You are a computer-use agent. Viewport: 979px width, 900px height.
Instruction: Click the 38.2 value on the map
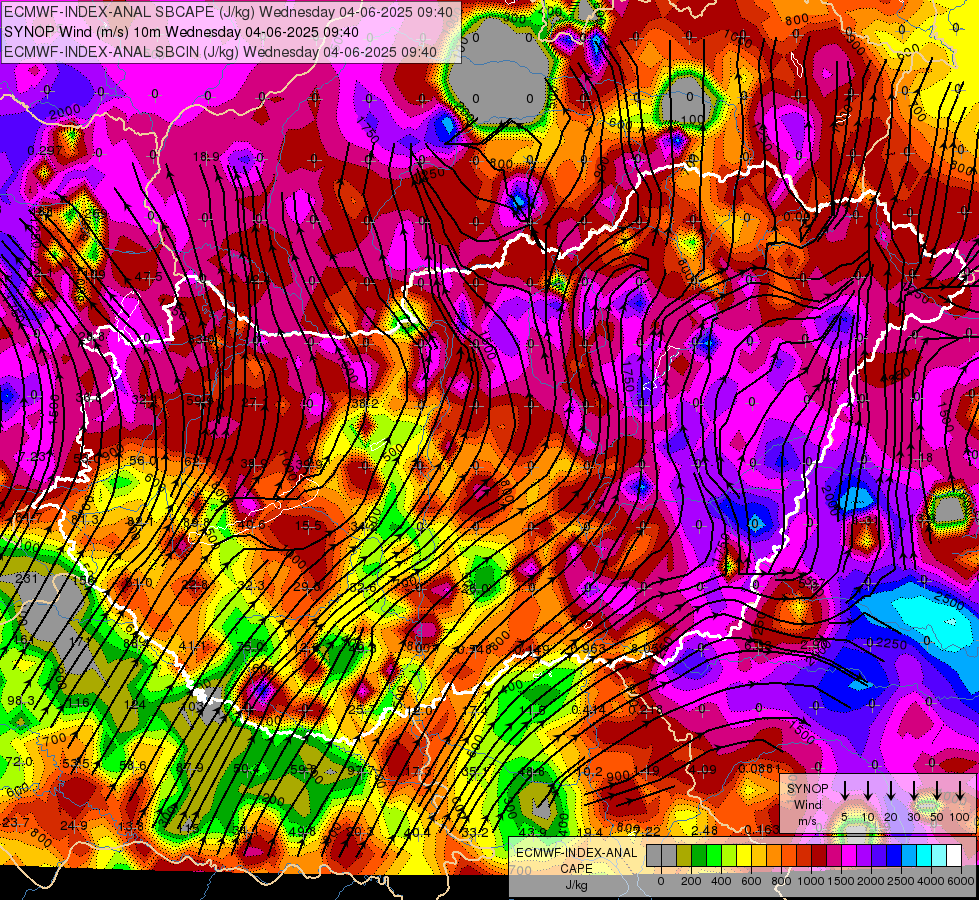(x=365, y=403)
